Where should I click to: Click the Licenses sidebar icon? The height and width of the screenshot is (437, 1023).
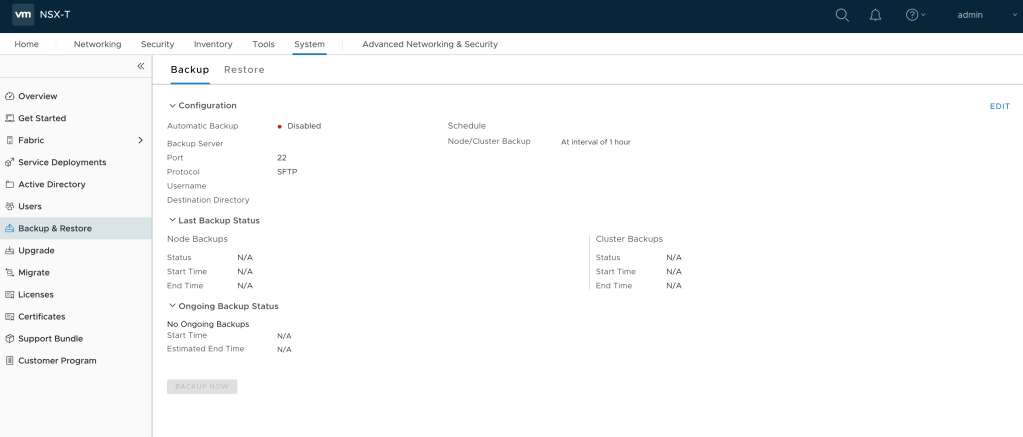[10, 294]
